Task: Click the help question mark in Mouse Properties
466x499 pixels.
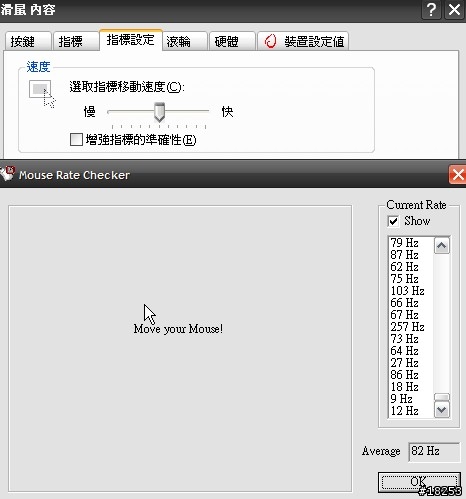Action: [x=431, y=10]
